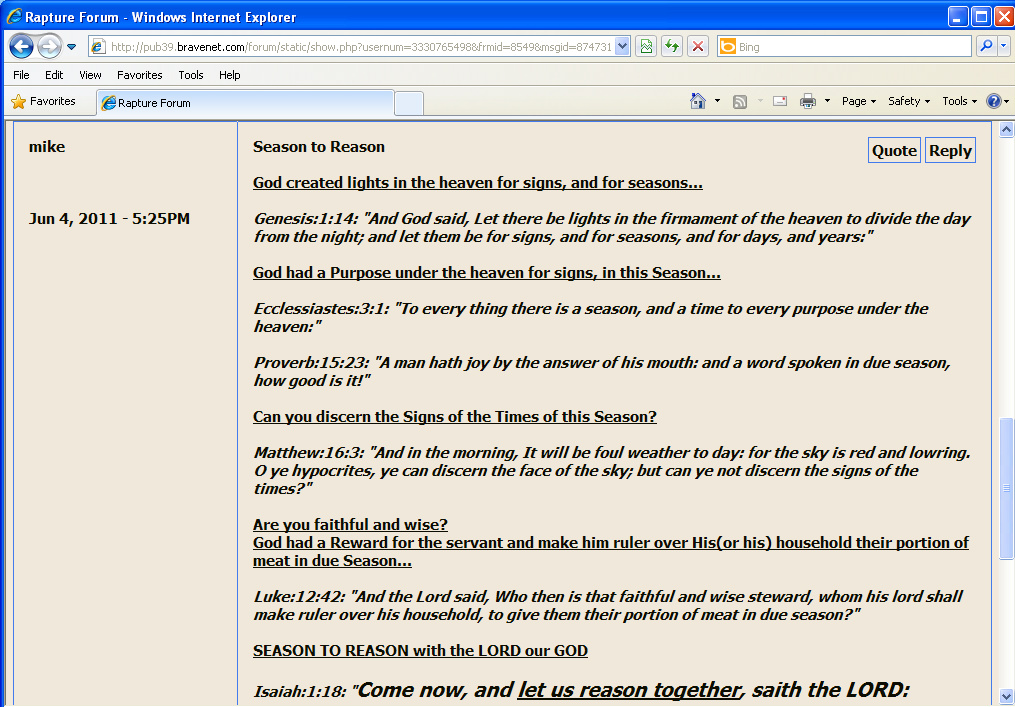Open the Help menu
This screenshot has height=707, width=1015.
(230, 75)
